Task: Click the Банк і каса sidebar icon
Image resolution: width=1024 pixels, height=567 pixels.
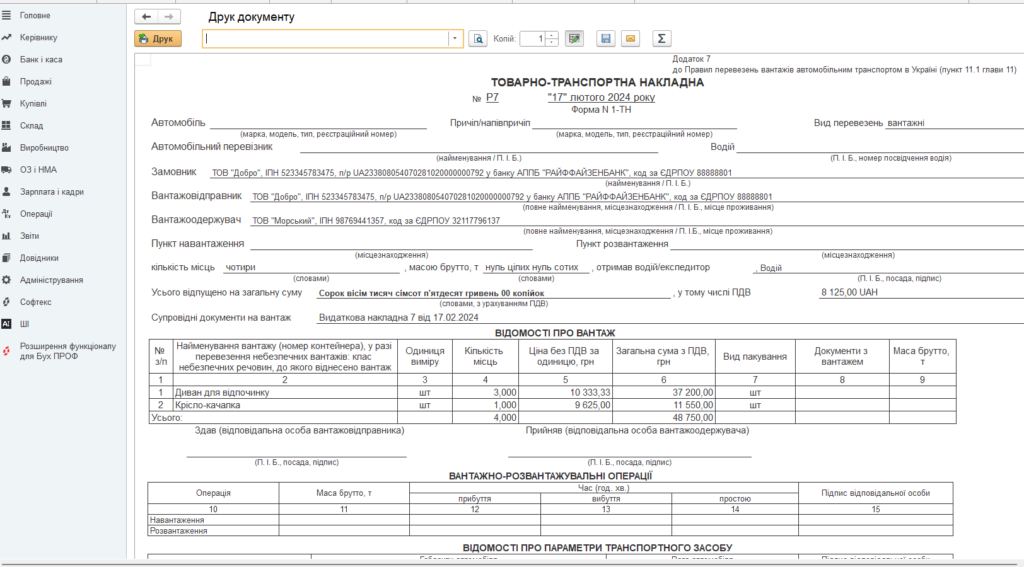Action: (7, 59)
